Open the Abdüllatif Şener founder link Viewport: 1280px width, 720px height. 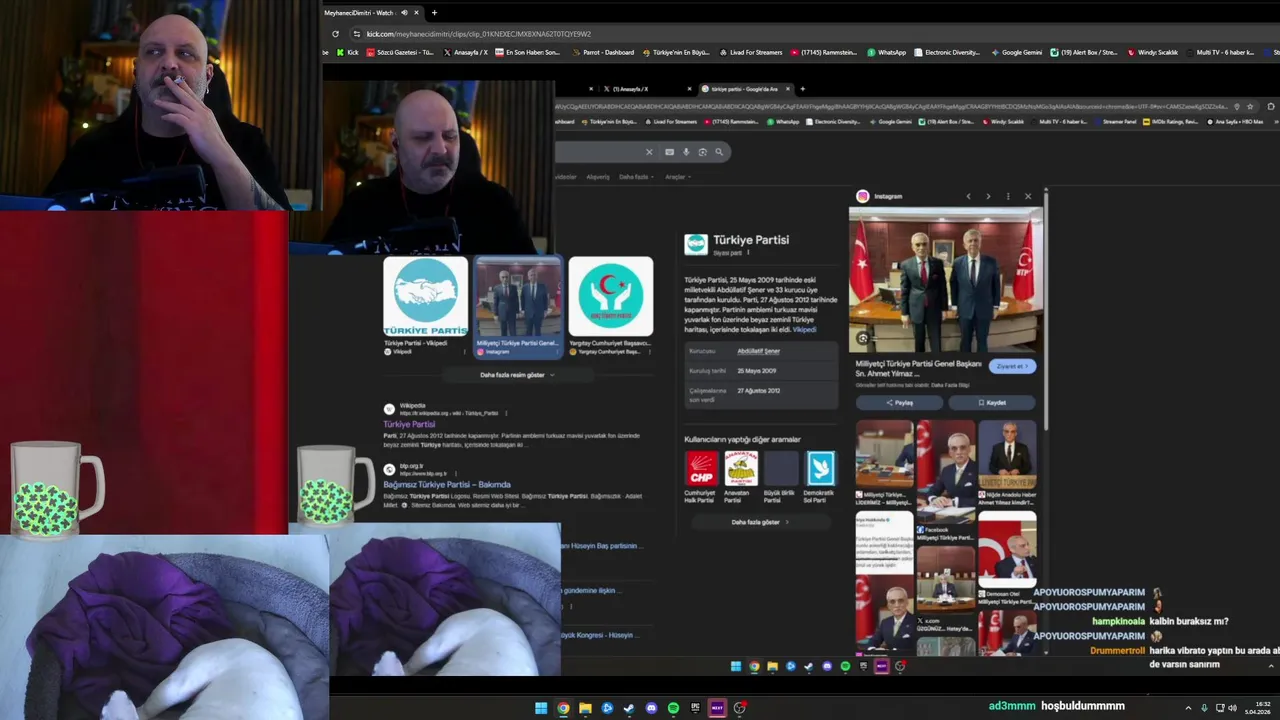(x=758, y=351)
